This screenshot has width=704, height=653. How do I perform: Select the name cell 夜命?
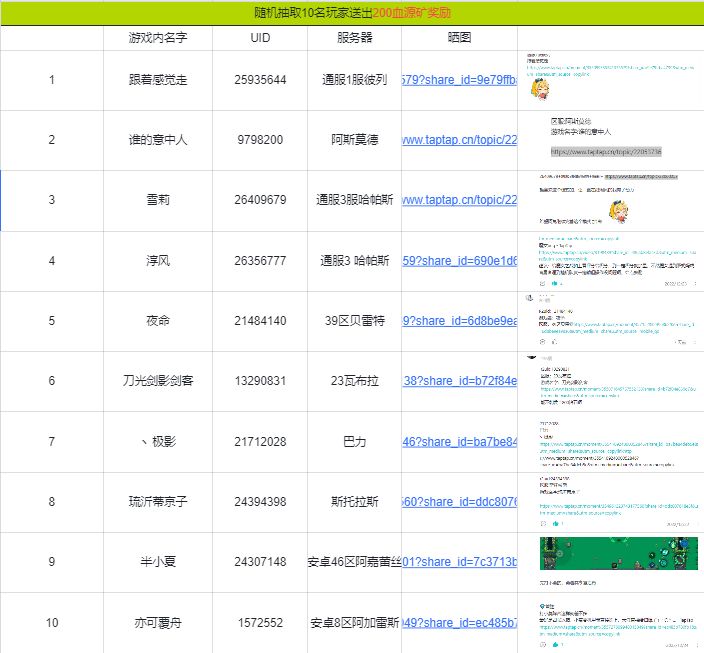pos(158,321)
